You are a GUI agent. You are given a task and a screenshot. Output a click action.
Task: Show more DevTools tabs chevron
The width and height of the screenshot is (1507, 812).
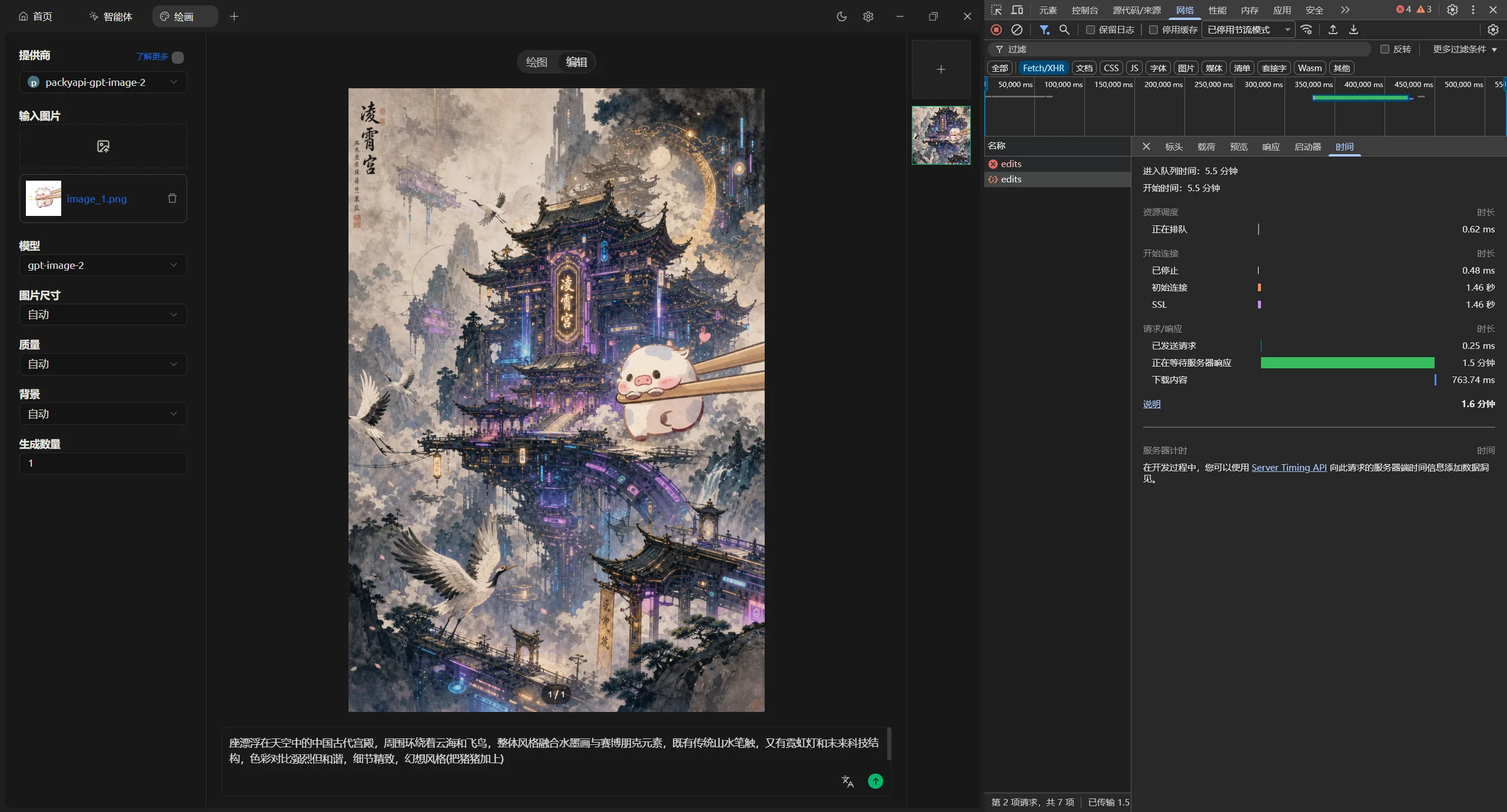(1345, 10)
